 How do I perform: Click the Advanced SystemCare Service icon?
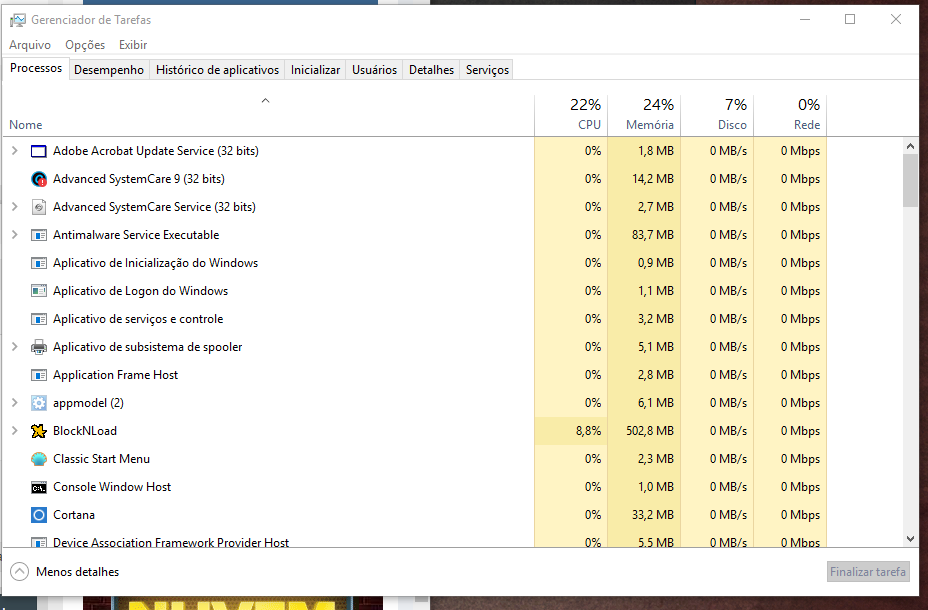pos(38,207)
